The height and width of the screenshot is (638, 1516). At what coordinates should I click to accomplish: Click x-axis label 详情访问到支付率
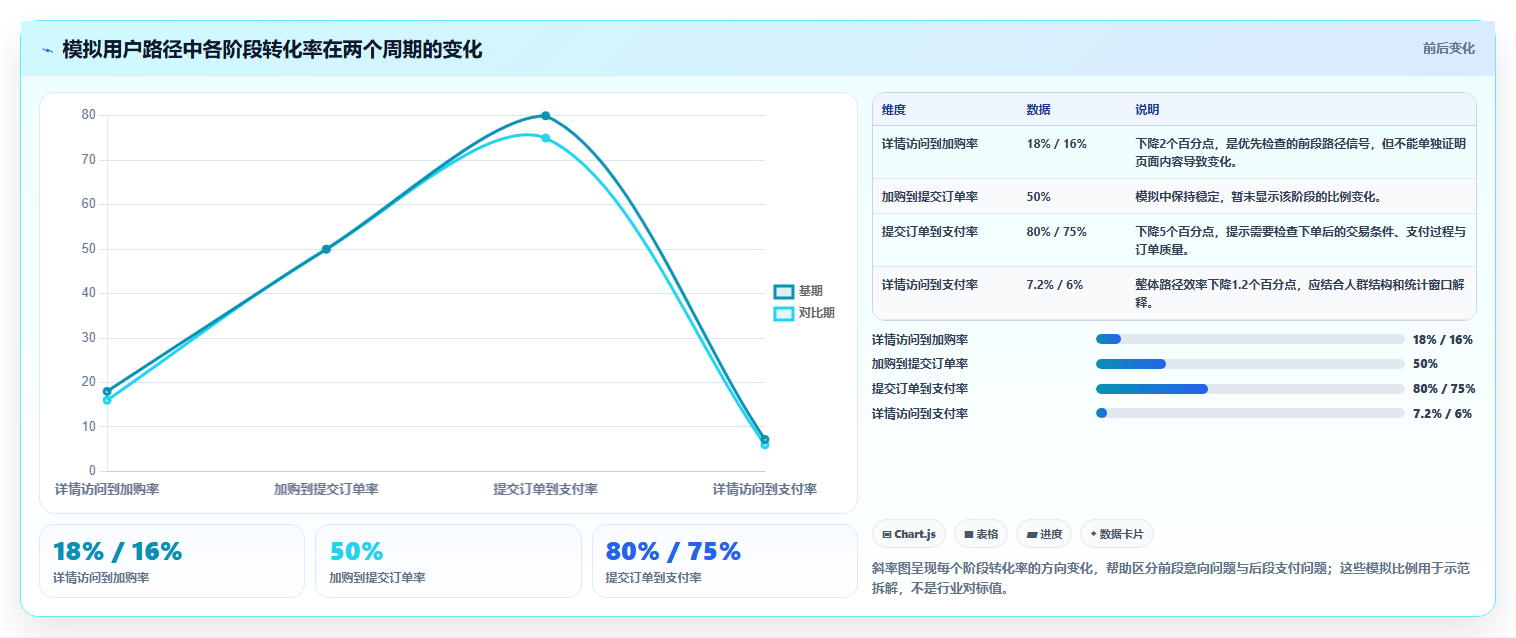coord(765,489)
